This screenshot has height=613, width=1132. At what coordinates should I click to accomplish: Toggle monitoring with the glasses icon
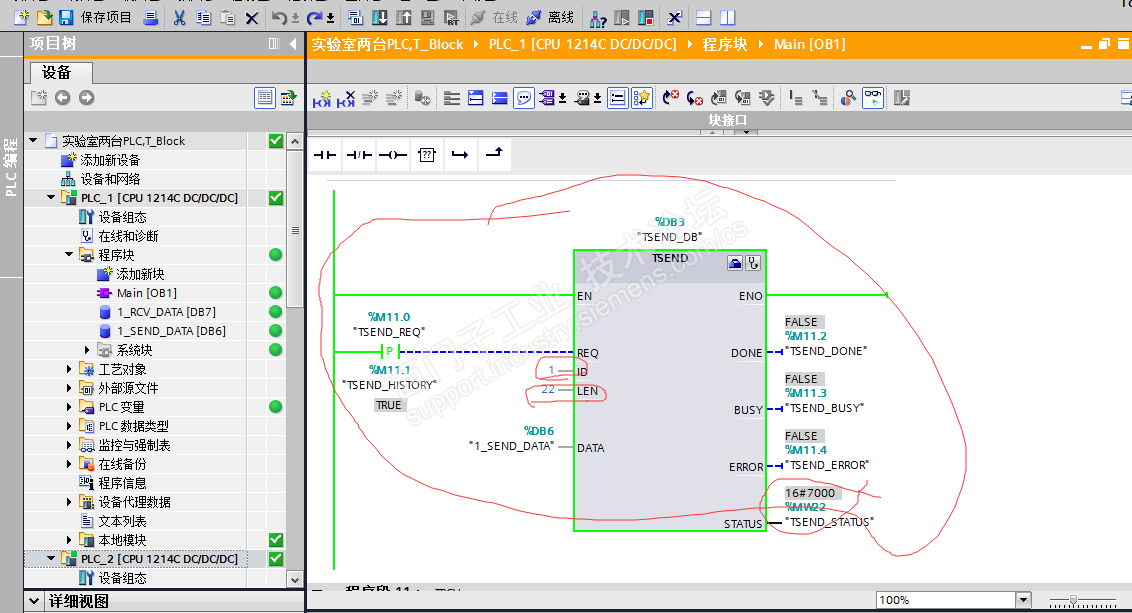pyautogui.click(x=873, y=98)
